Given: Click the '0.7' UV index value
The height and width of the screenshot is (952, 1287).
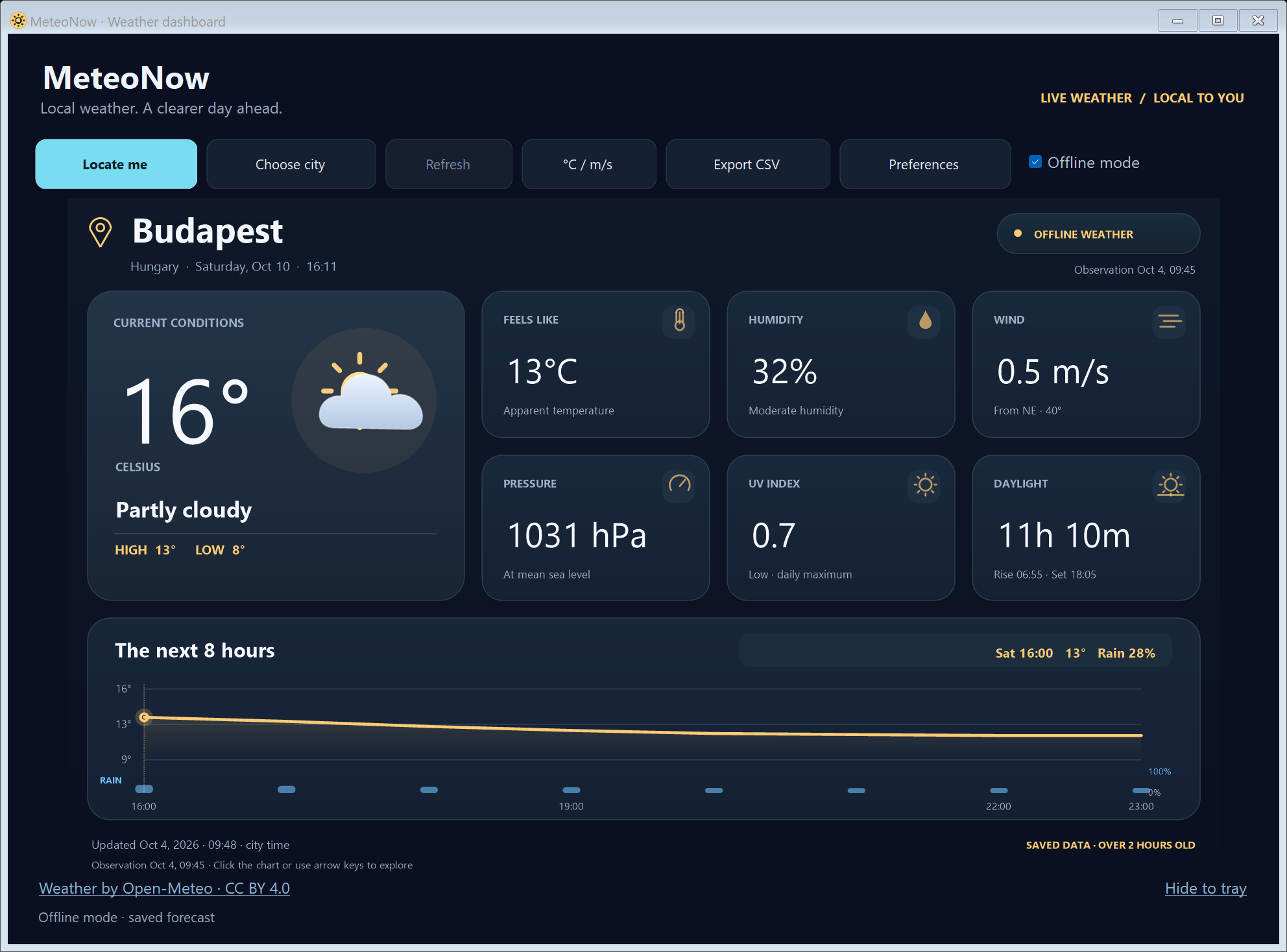Looking at the screenshot, I should coord(773,536).
